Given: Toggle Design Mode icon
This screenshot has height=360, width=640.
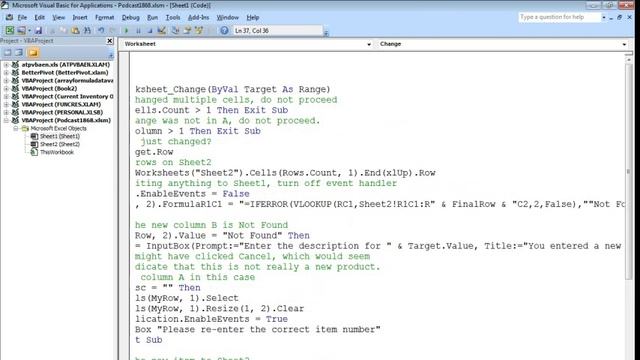Looking at the screenshot, I should click(x=162, y=31).
